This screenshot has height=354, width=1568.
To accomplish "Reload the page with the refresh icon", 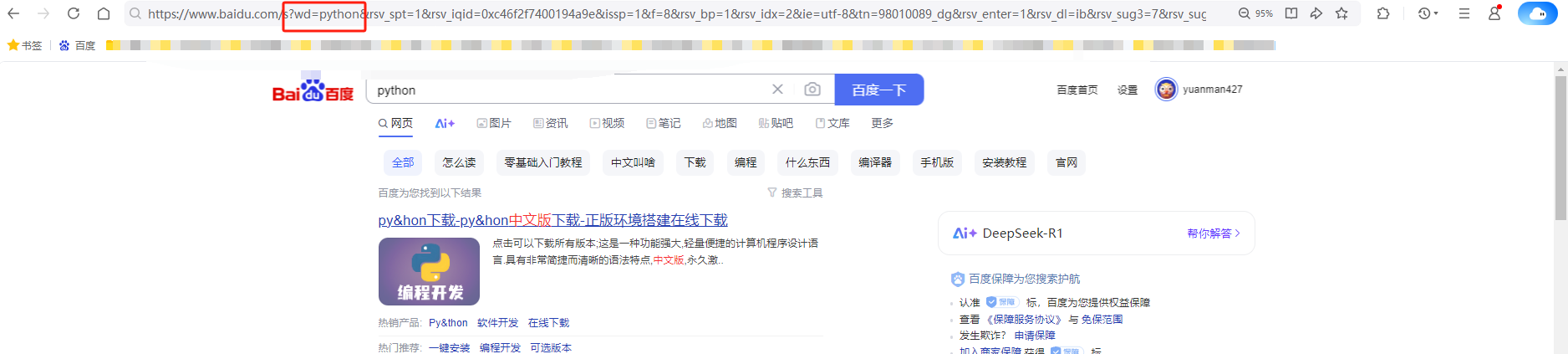I will click(x=74, y=13).
